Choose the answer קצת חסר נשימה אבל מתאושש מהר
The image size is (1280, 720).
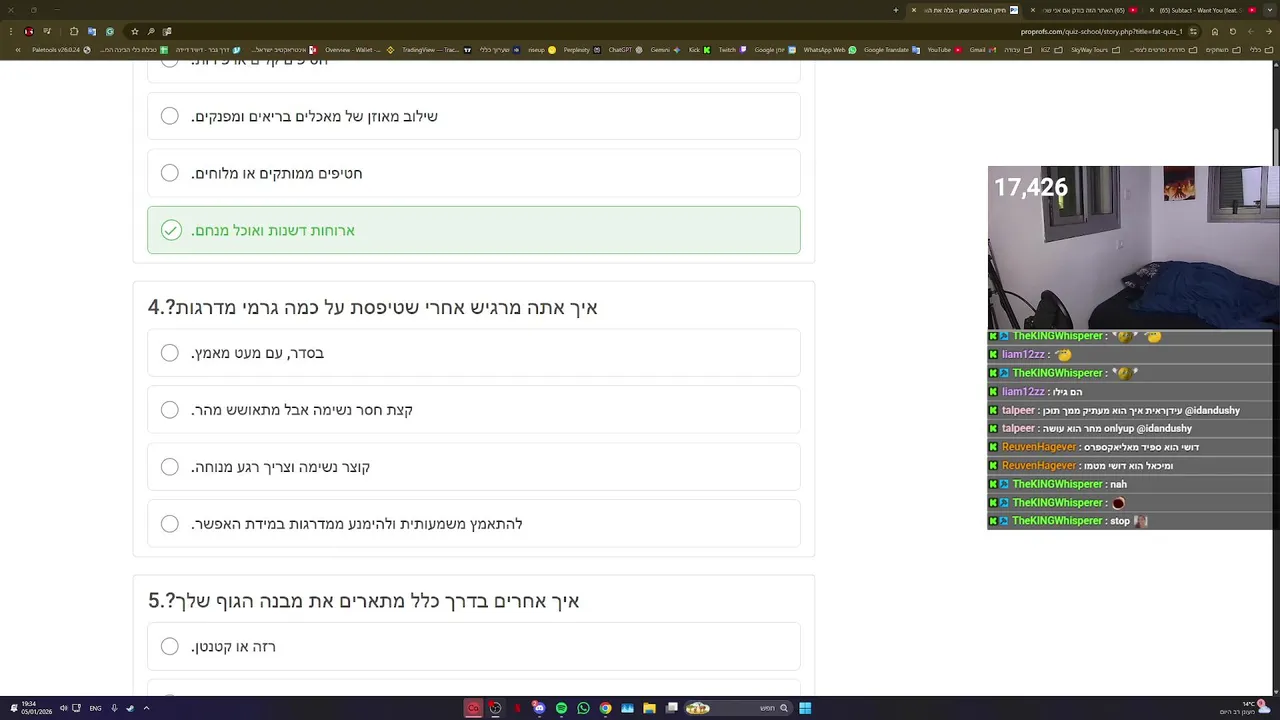pos(473,410)
